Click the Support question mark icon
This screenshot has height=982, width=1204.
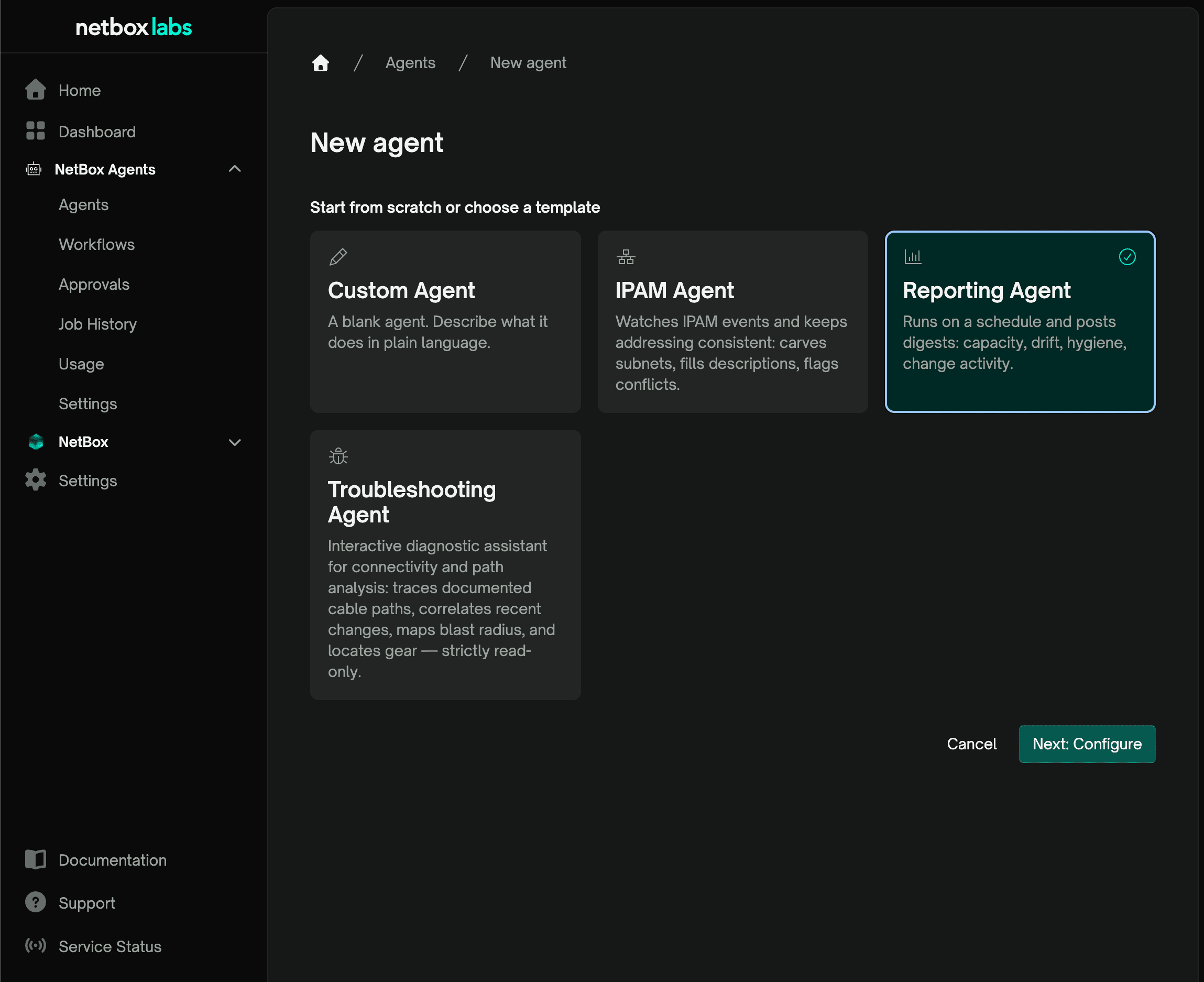pyautogui.click(x=36, y=902)
